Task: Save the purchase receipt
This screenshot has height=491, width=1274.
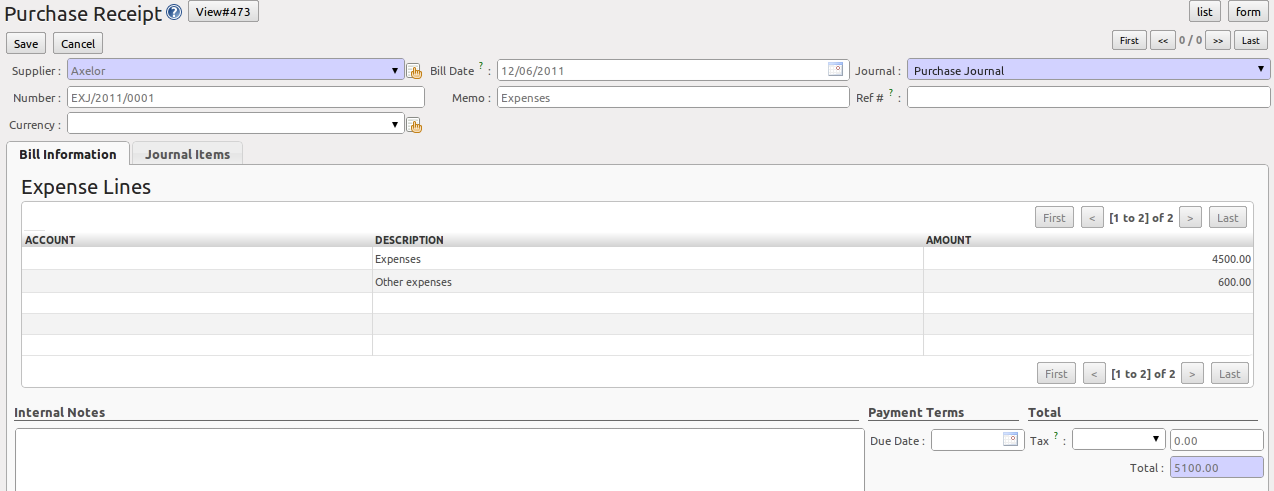Action: tap(26, 44)
